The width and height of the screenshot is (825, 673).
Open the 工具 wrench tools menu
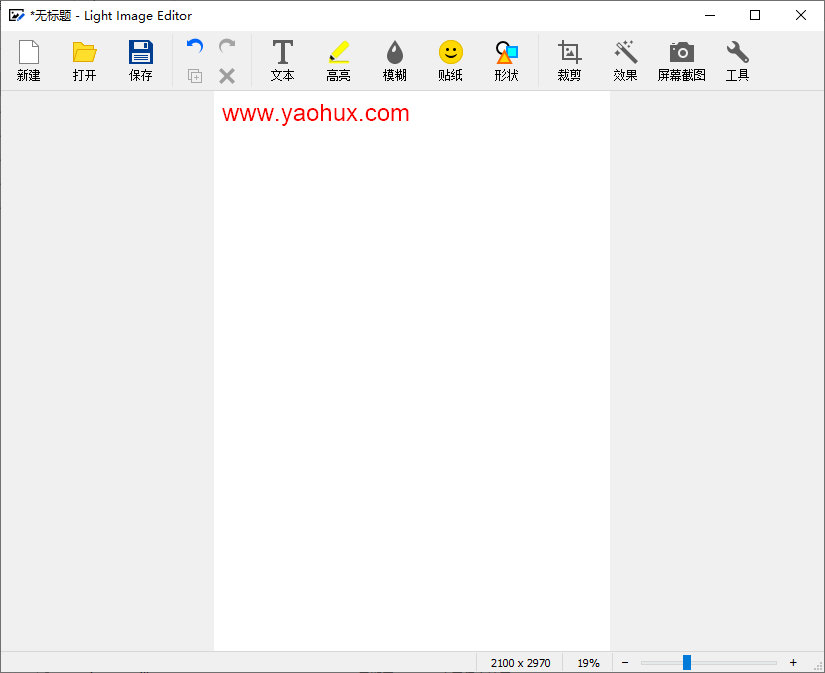[738, 60]
